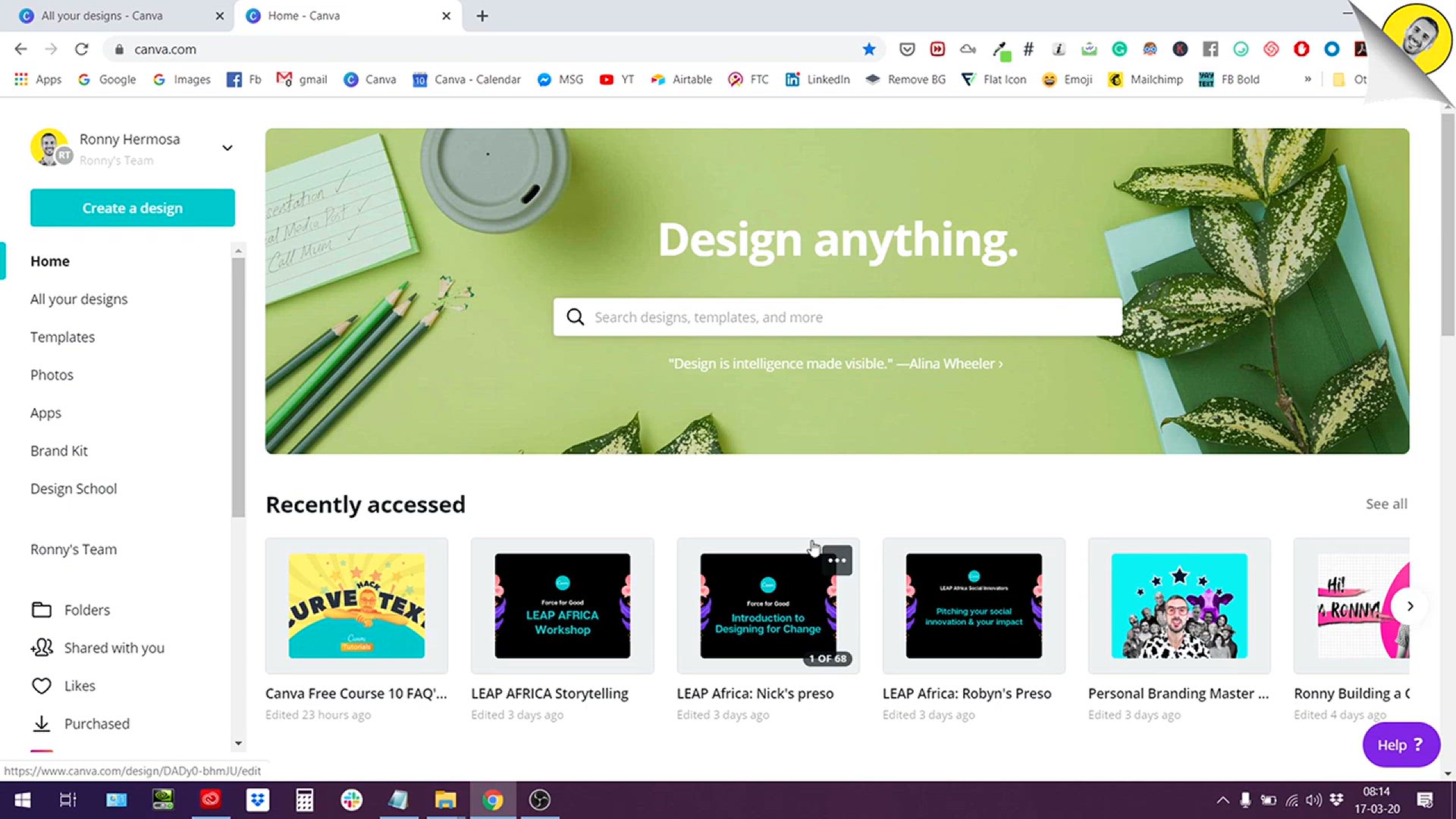Viewport: 1456px width, 819px height.
Task: Open LEAP AFRICA Storytelling design thumbnail
Action: click(562, 606)
